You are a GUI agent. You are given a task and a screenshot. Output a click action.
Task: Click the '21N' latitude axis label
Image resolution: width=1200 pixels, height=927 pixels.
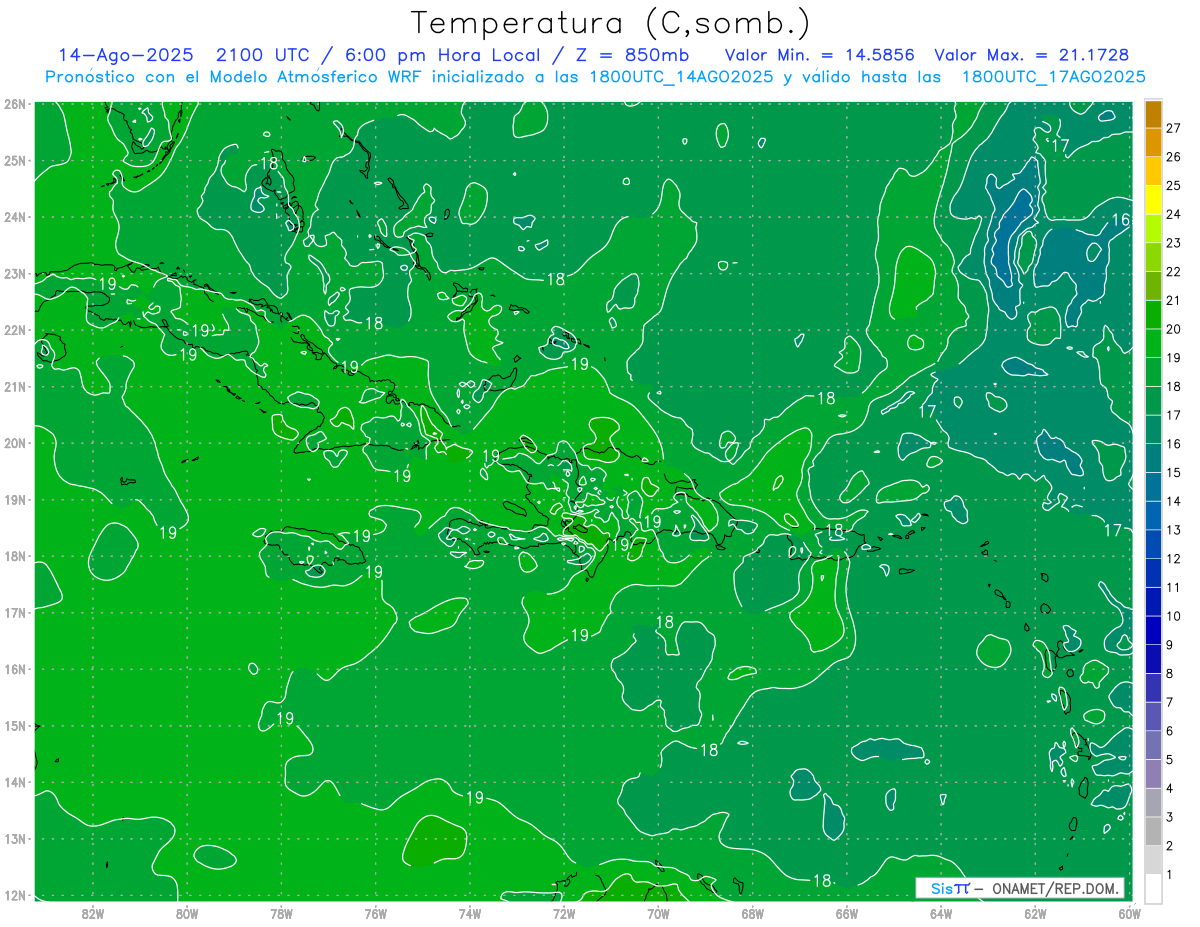coord(15,386)
